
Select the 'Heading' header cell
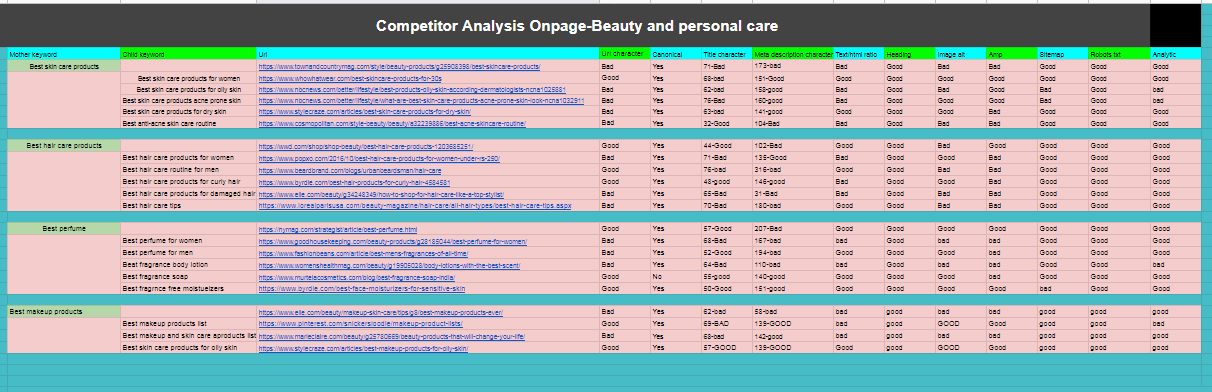910,53
